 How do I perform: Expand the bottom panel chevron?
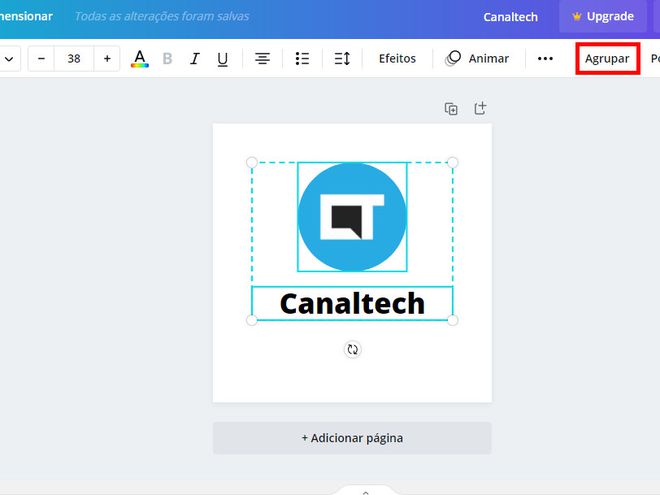coord(365,492)
